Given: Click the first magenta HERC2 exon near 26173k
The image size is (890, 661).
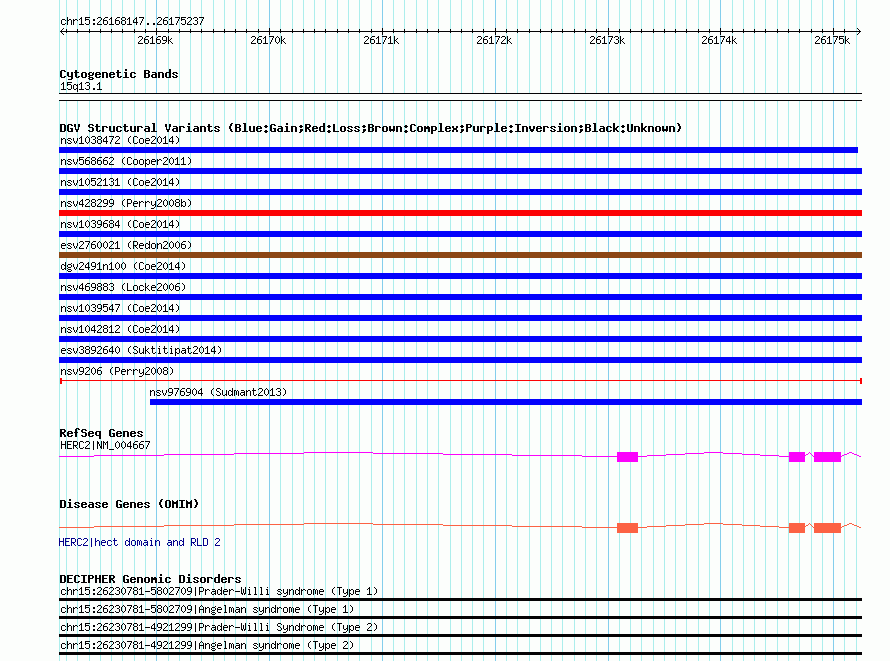Looking at the screenshot, I should (x=627, y=457).
